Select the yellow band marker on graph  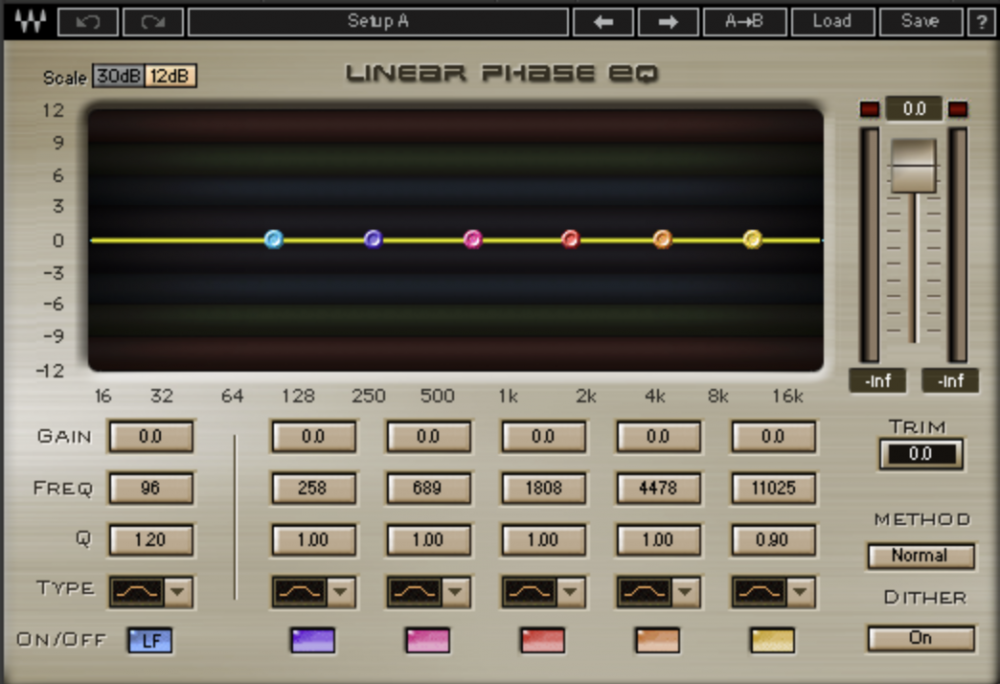click(753, 239)
